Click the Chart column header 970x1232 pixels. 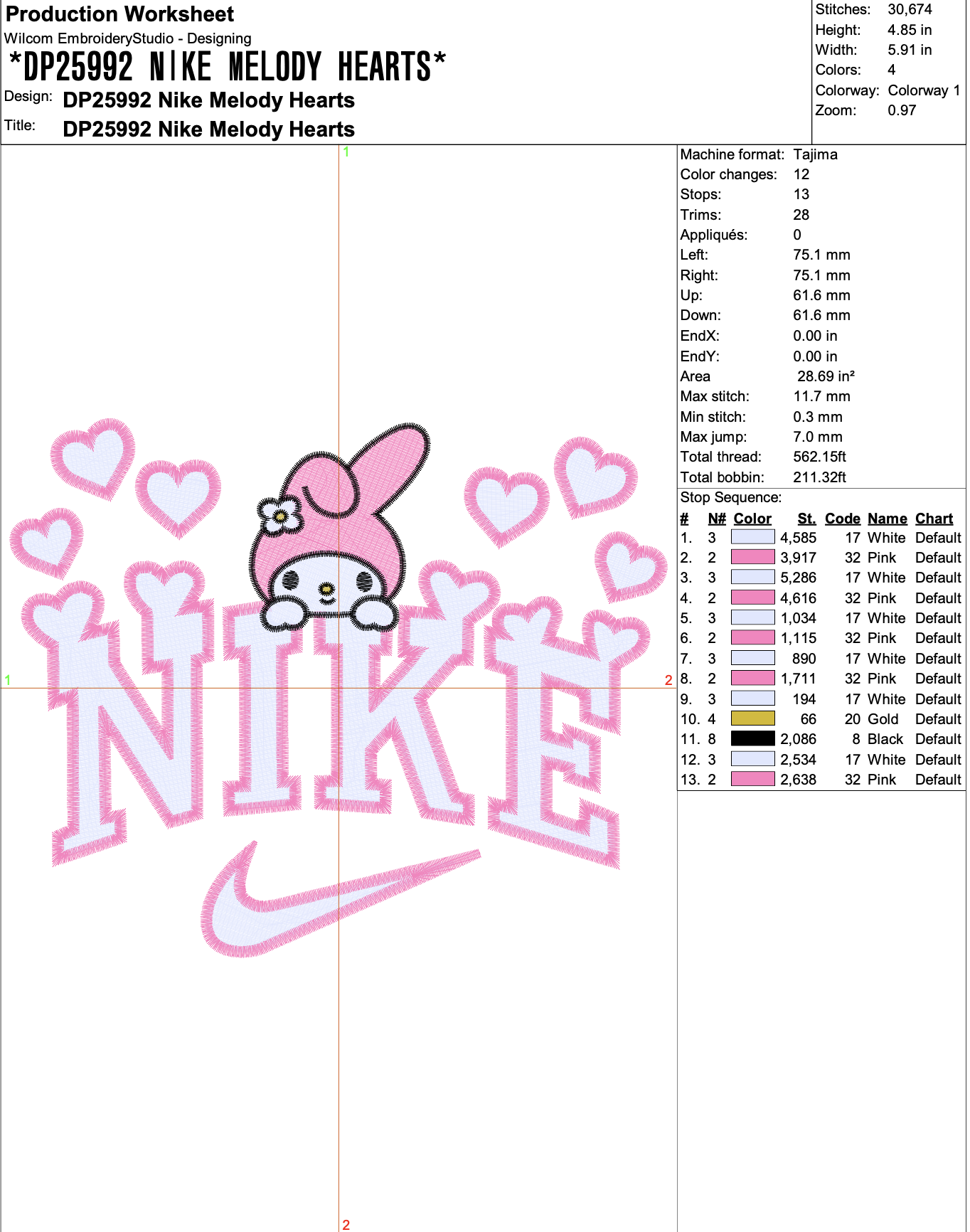point(934,519)
